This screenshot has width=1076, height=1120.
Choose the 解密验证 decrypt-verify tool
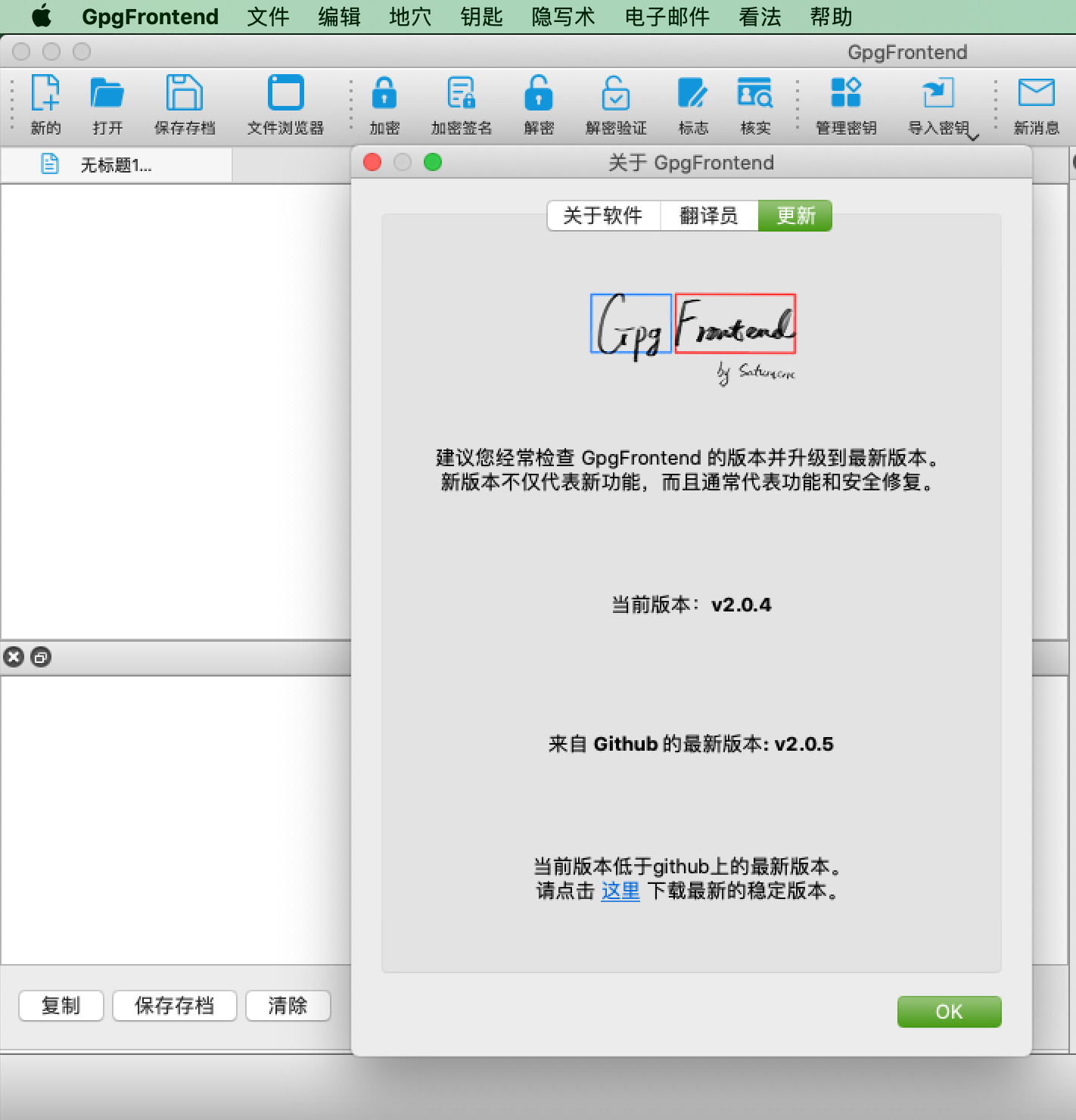tap(616, 104)
